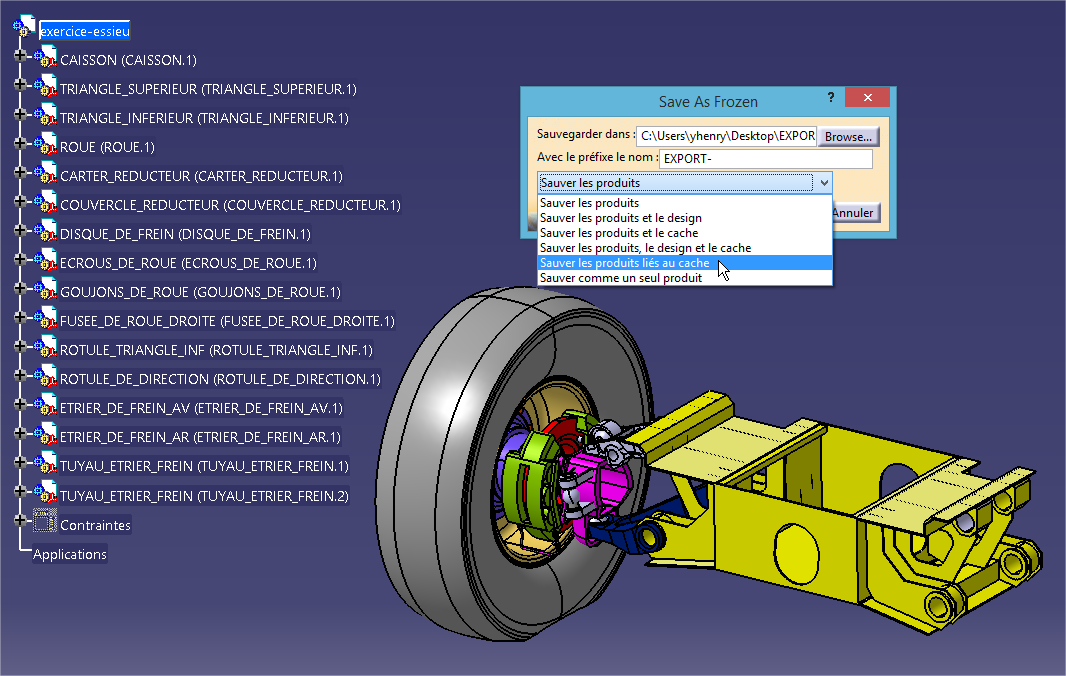This screenshot has height=676, width=1066.
Task: Open the save mode dropdown arrow
Action: [x=823, y=183]
